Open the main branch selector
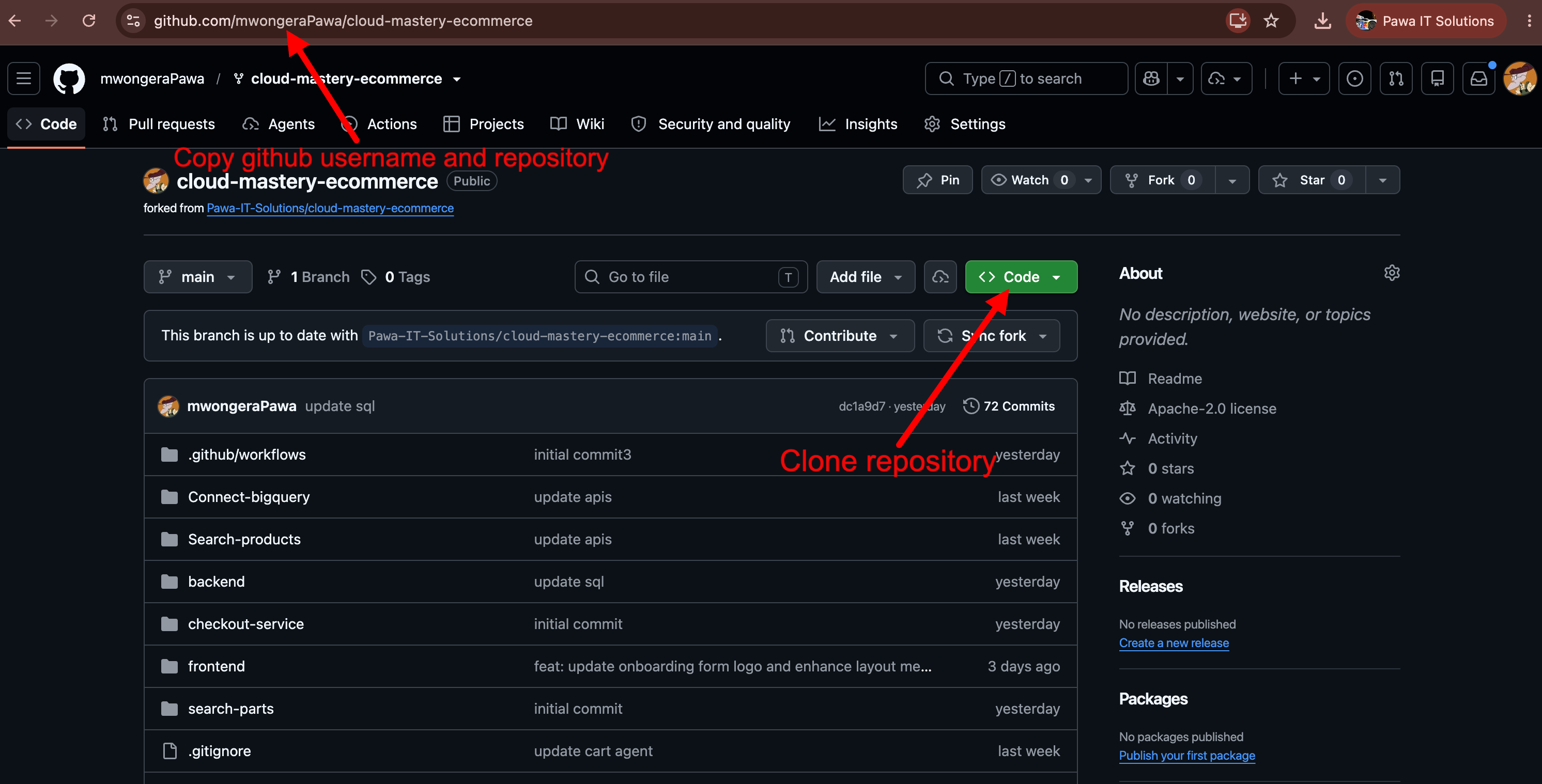The width and height of the screenshot is (1542, 784). (x=197, y=276)
